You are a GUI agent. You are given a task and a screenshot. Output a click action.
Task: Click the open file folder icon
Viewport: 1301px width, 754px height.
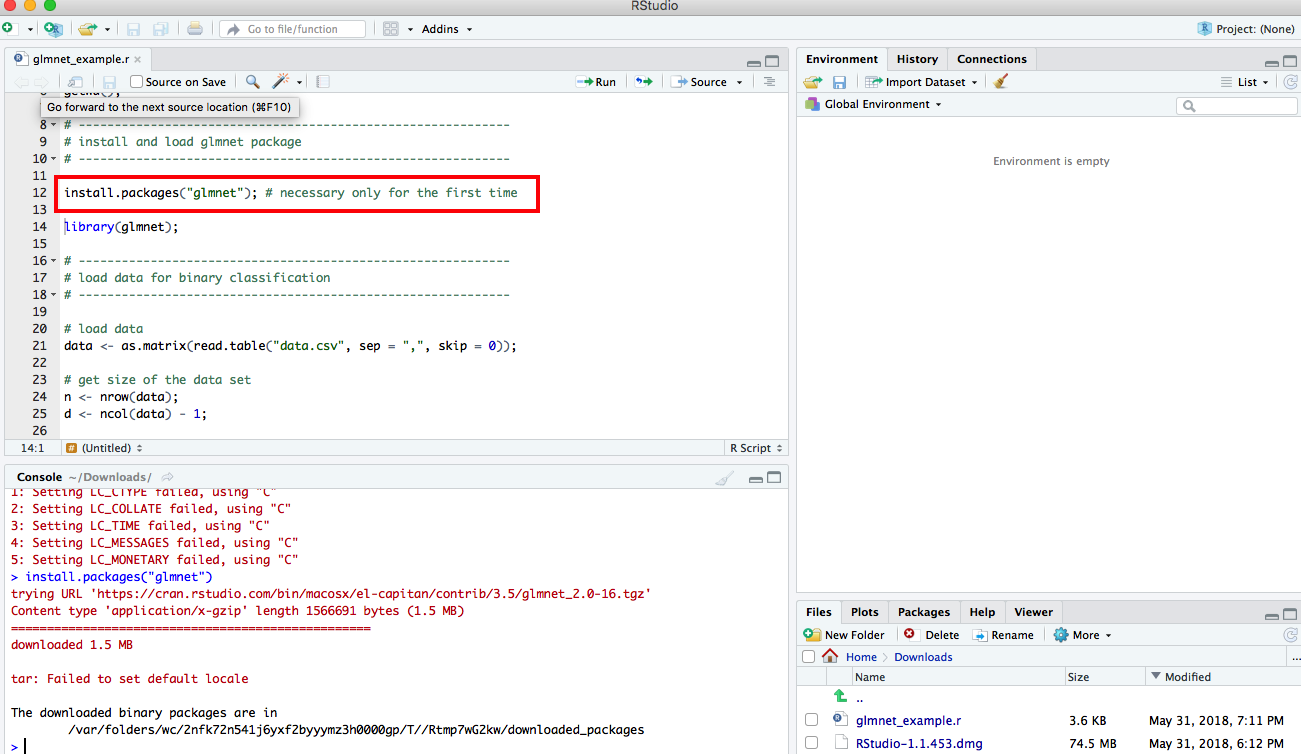(88, 29)
